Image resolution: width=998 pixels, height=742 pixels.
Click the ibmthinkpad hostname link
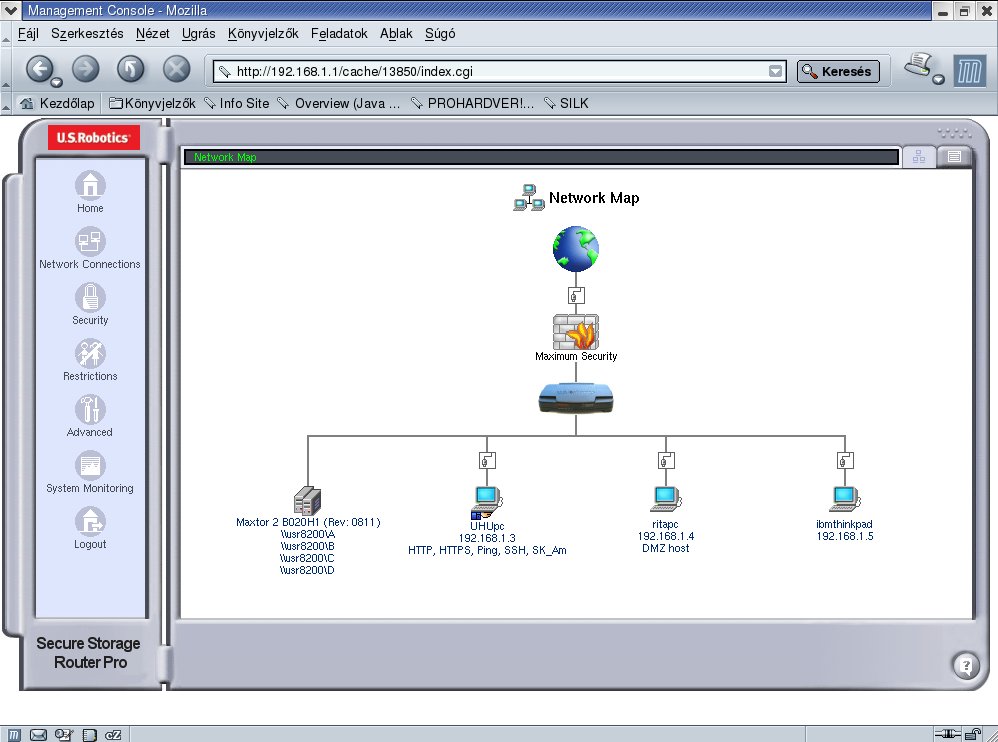click(x=844, y=524)
